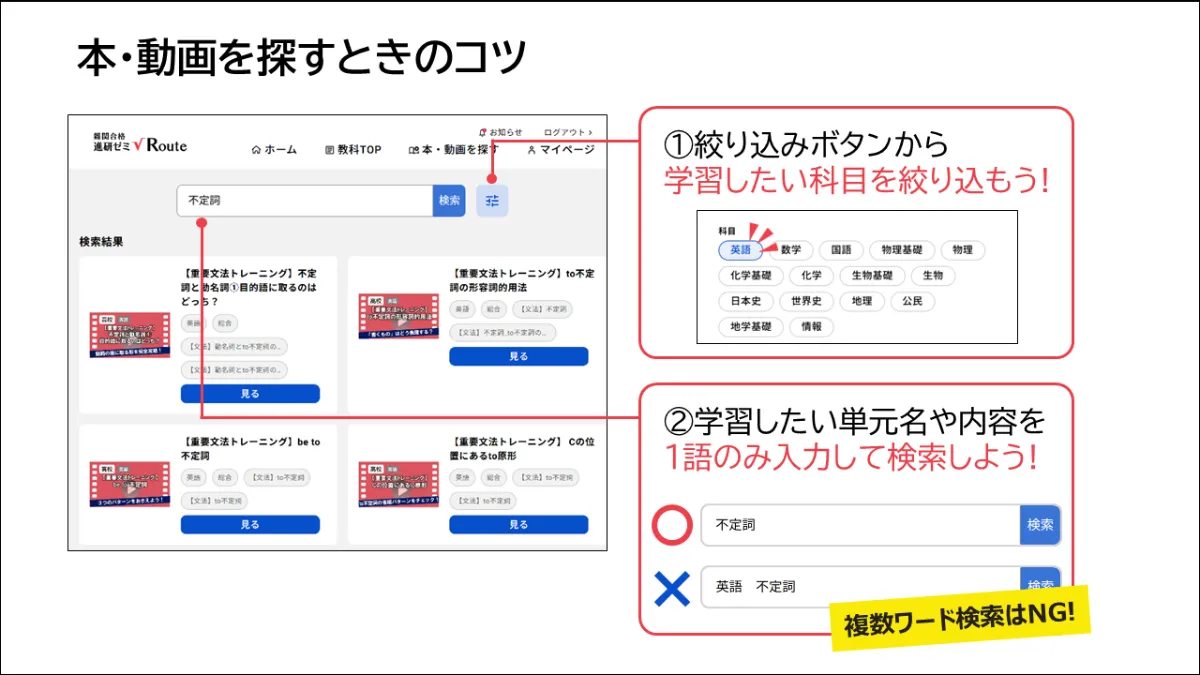Image resolution: width=1200 pixels, height=675 pixels.
Task: Click 英語 tag in Cの位置にあるto原形 card
Action: pos(462,478)
